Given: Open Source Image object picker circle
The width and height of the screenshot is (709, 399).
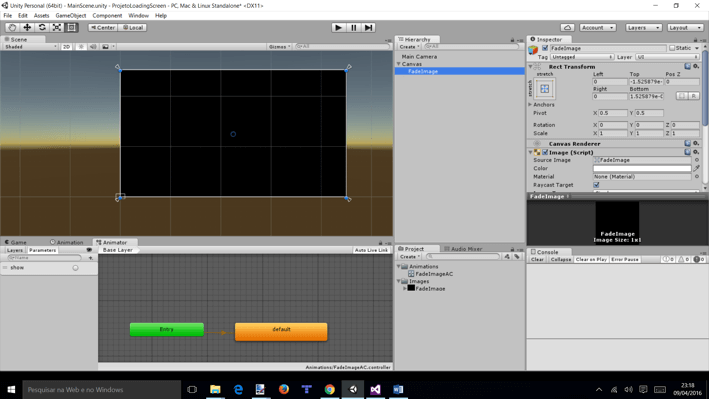Looking at the screenshot, I should click(697, 160).
